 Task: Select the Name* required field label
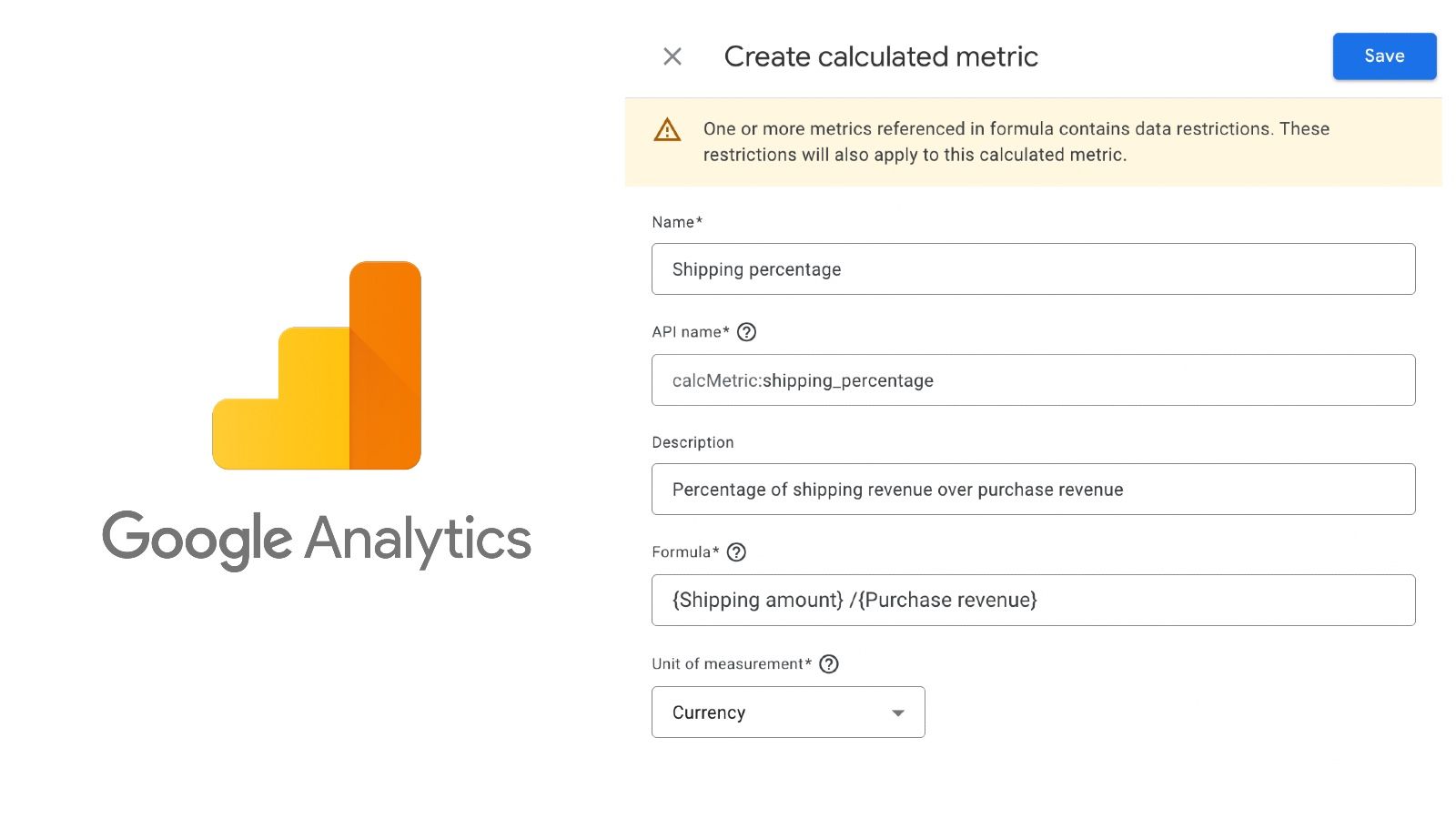pyautogui.click(x=677, y=222)
